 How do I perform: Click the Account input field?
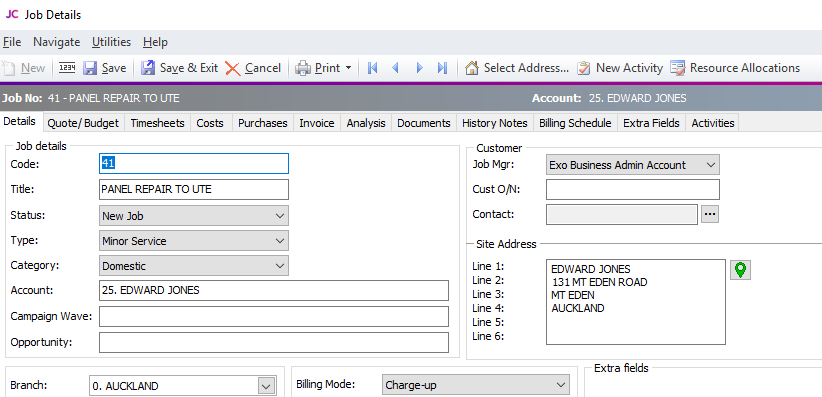pyautogui.click(x=274, y=291)
